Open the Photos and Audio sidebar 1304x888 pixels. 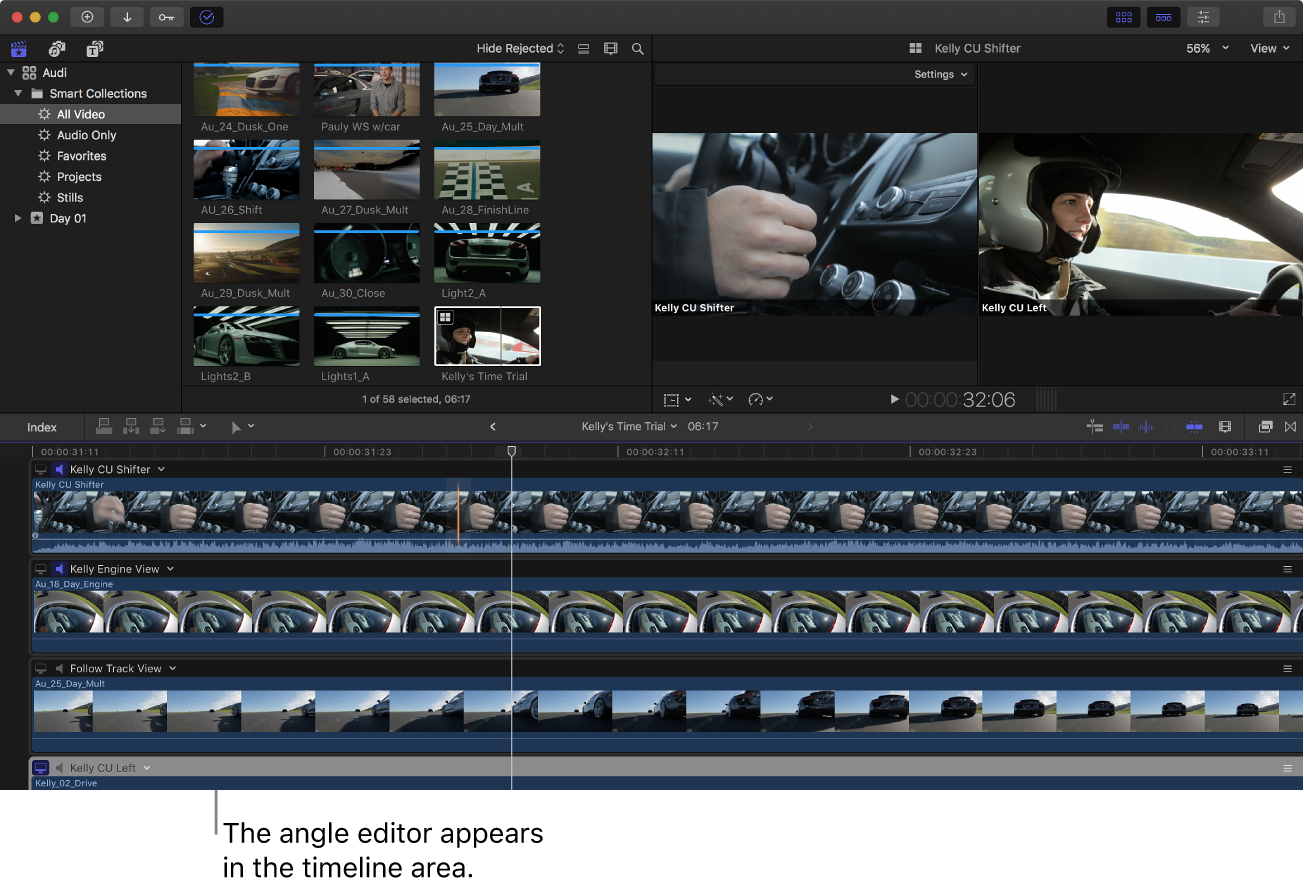click(x=57, y=48)
